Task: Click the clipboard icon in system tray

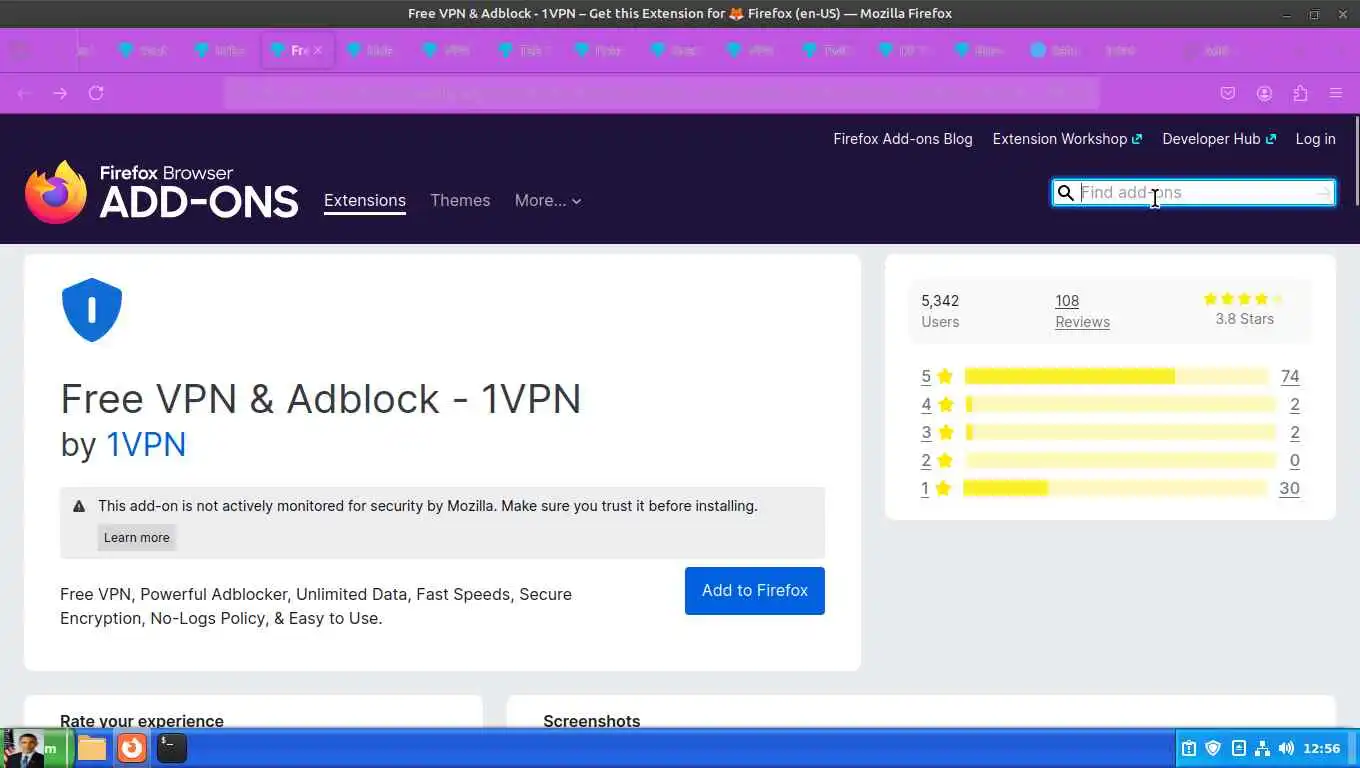Action: point(1189,748)
